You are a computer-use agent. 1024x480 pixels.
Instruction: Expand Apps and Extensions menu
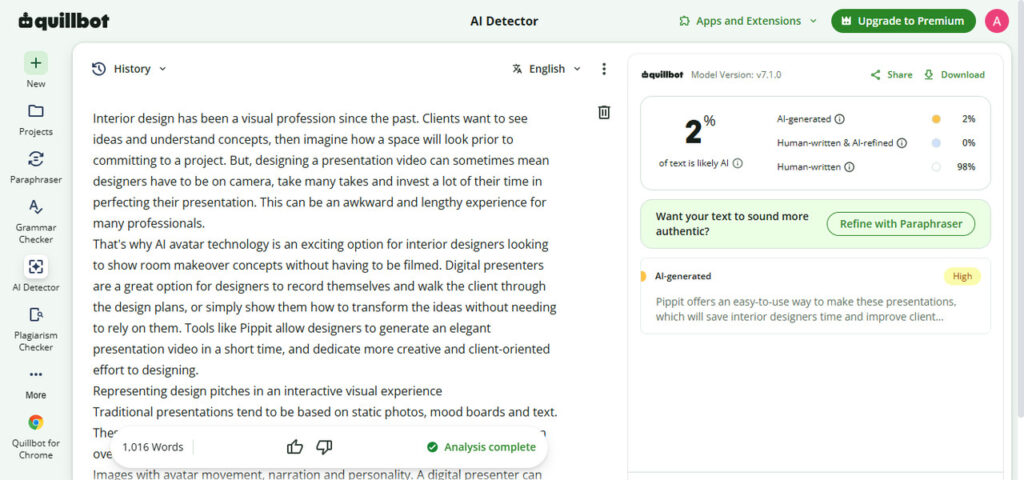748,21
